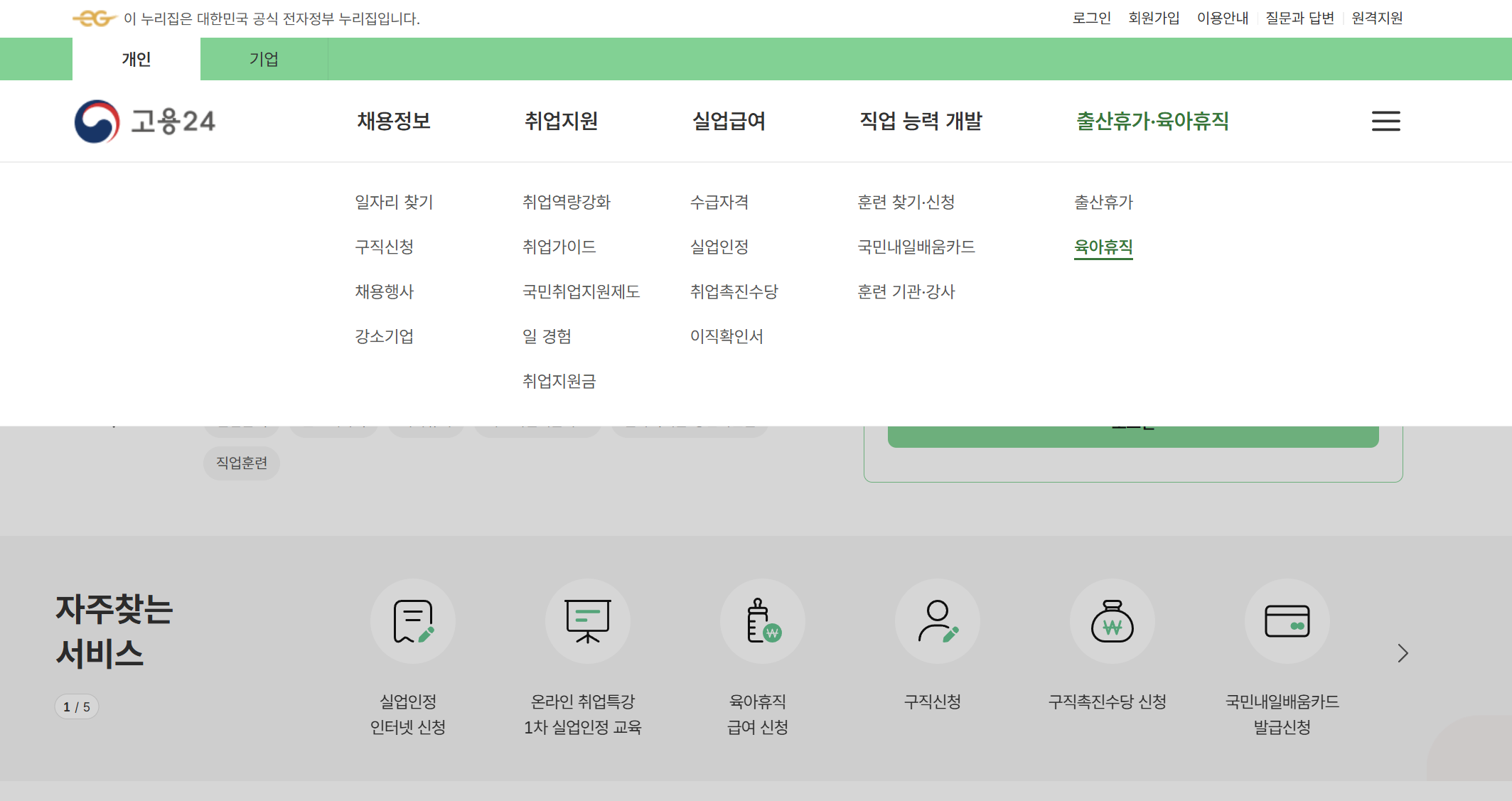
Task: Select the 개인 tab
Action: coord(136,59)
